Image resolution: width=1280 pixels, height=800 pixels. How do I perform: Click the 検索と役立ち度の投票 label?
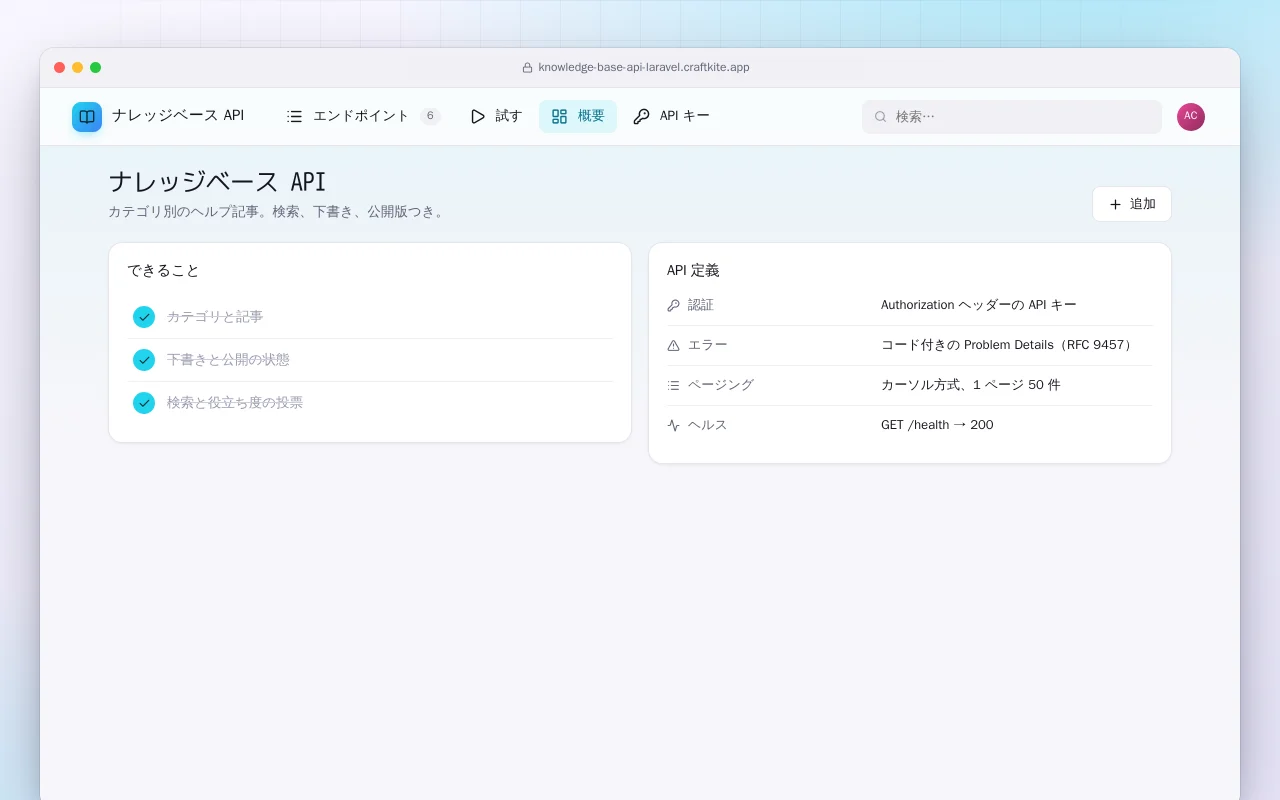(235, 403)
